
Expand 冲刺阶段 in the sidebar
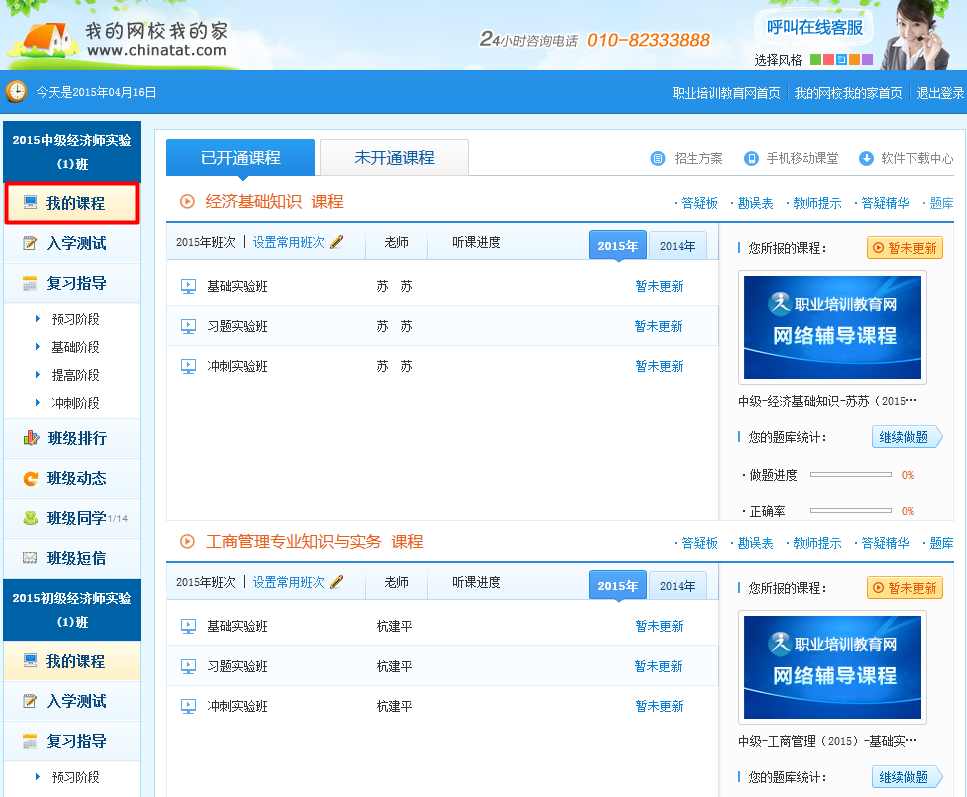point(75,403)
